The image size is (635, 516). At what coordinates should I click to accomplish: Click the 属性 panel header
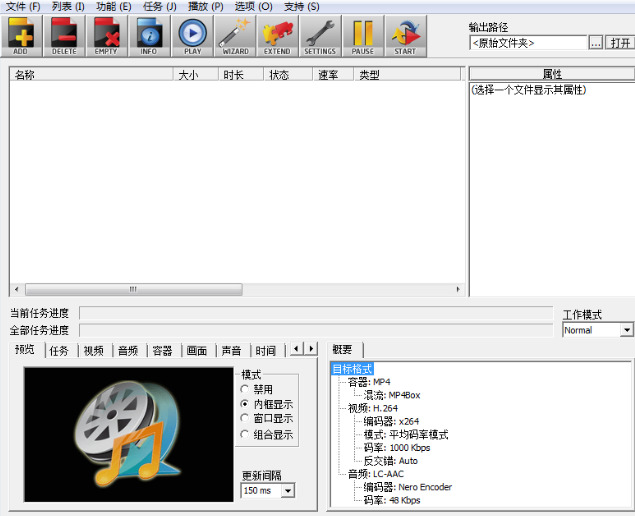(x=552, y=74)
